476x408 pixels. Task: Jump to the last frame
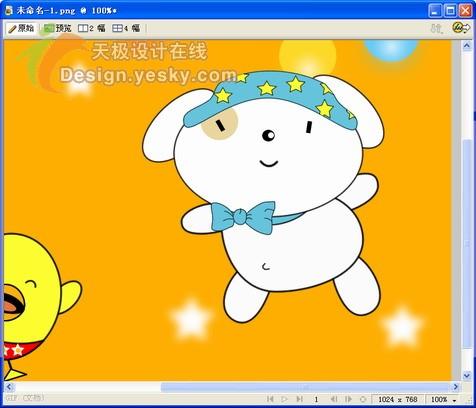click(x=300, y=399)
